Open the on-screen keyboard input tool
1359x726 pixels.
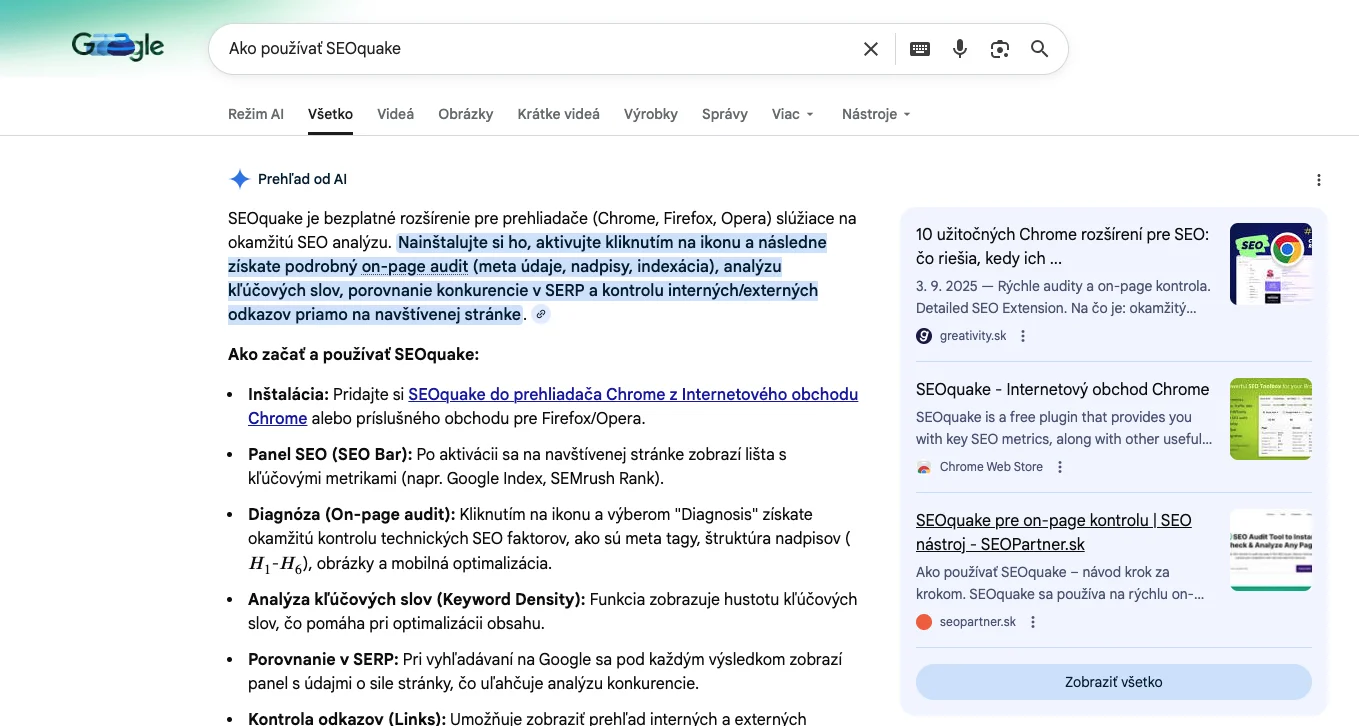[920, 49]
